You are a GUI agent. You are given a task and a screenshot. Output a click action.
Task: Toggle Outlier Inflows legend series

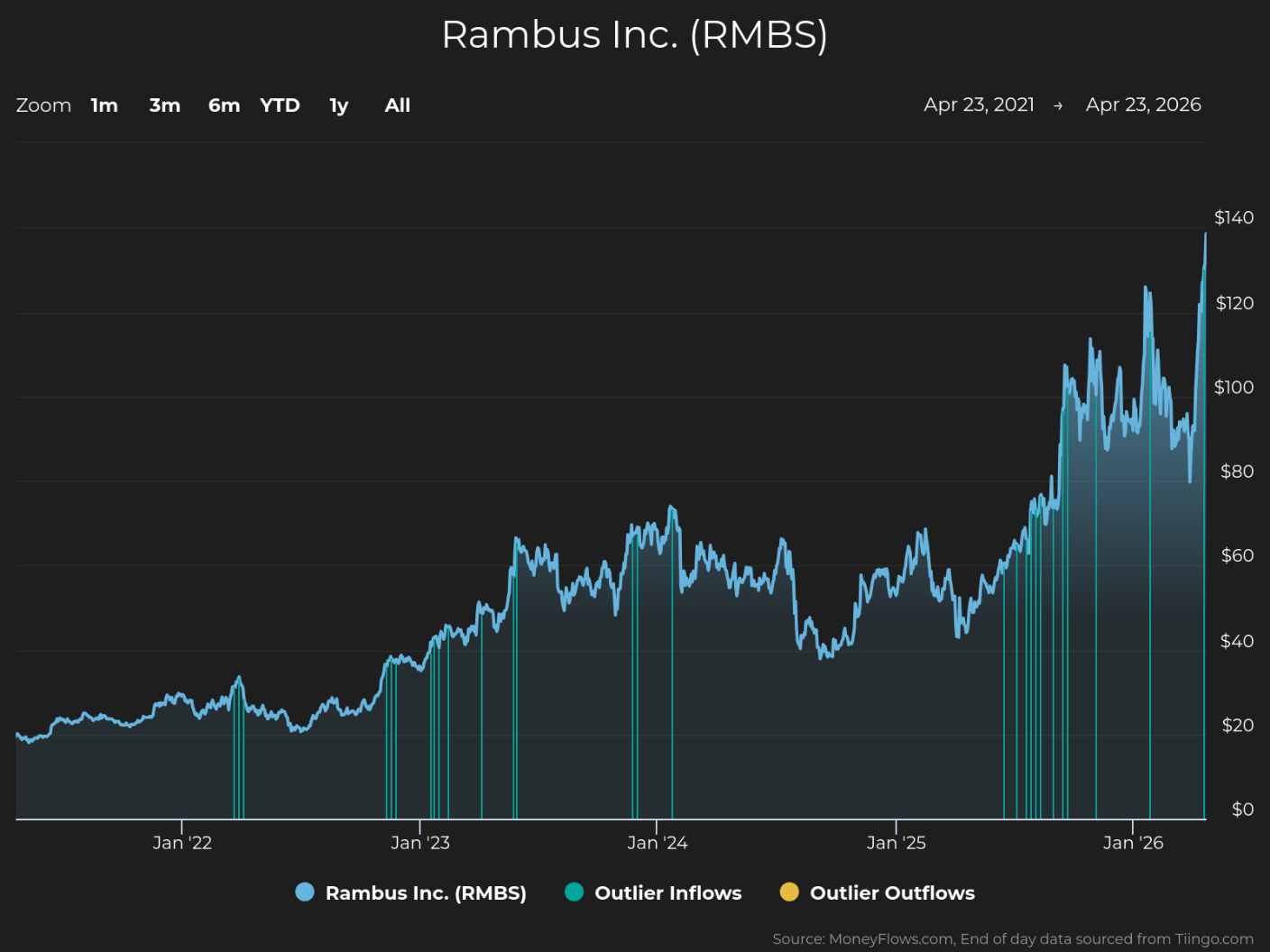click(x=653, y=892)
